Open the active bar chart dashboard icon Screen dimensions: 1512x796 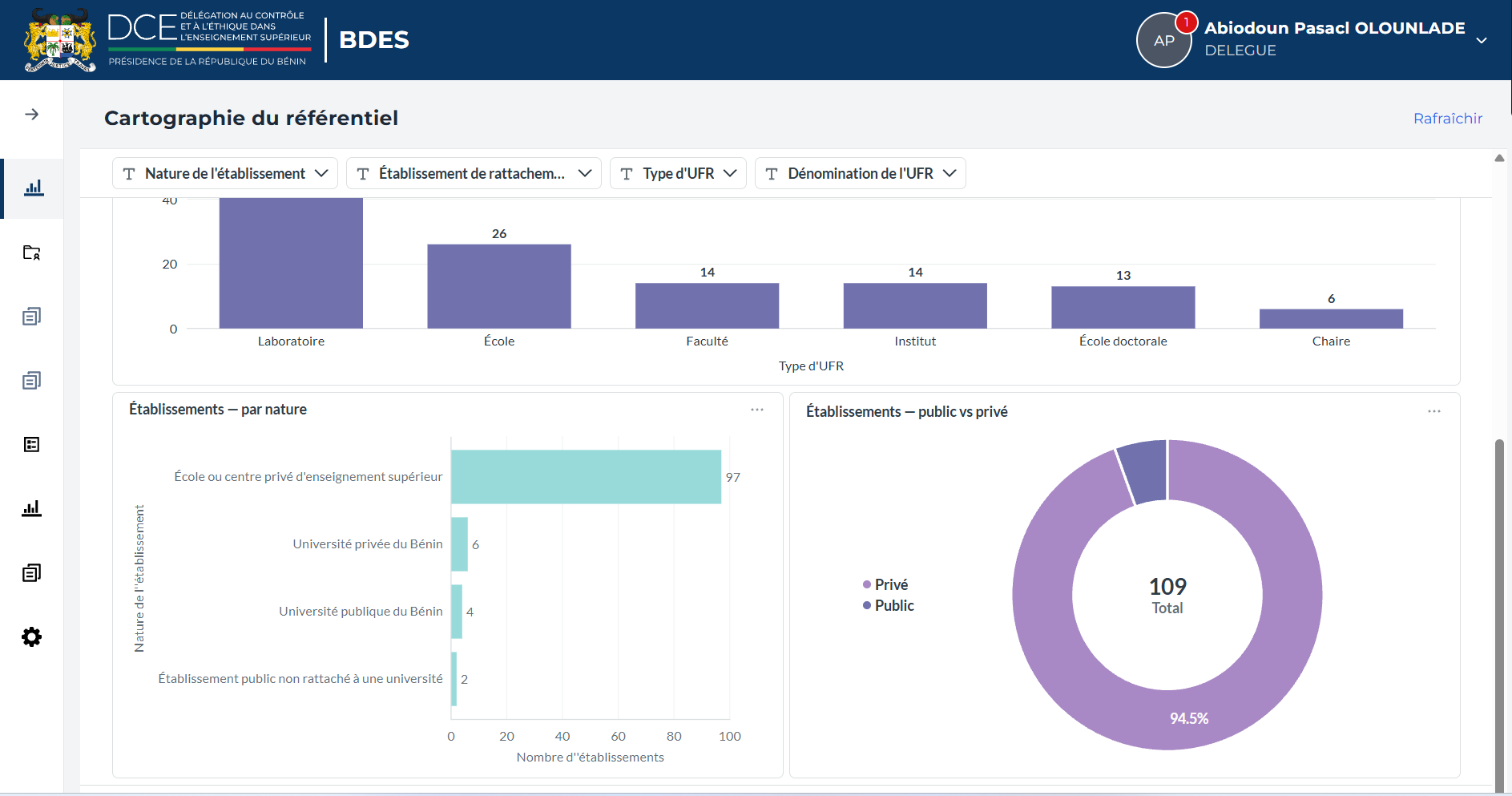(33, 188)
